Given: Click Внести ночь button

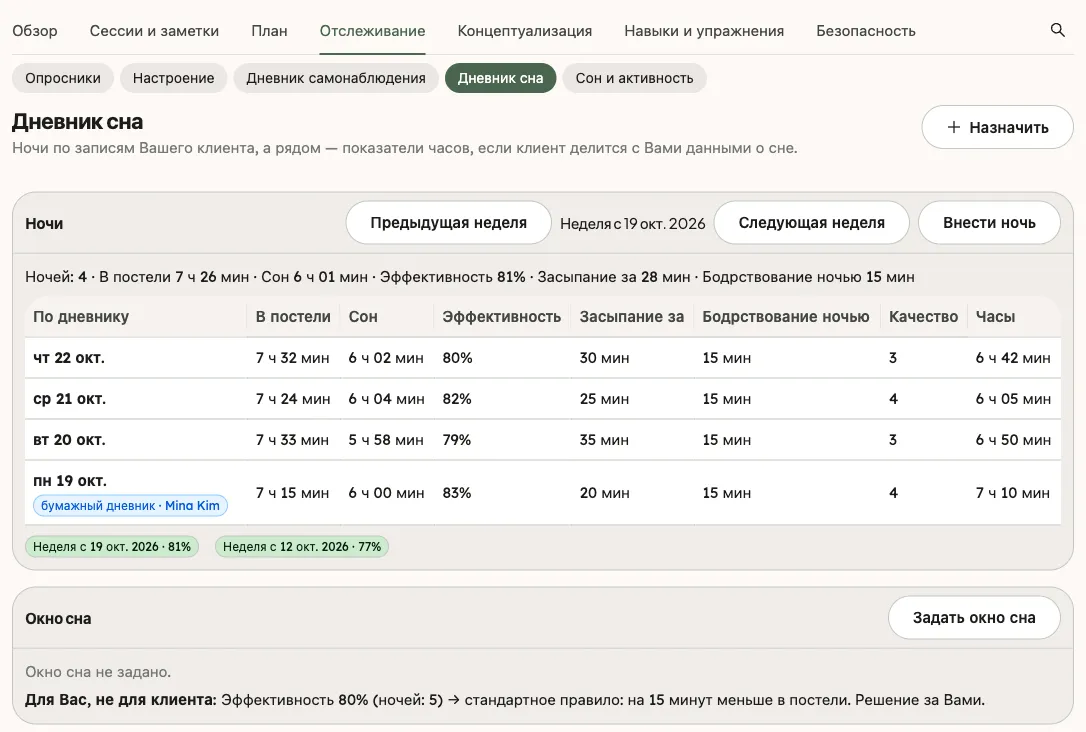Looking at the screenshot, I should 989,223.
